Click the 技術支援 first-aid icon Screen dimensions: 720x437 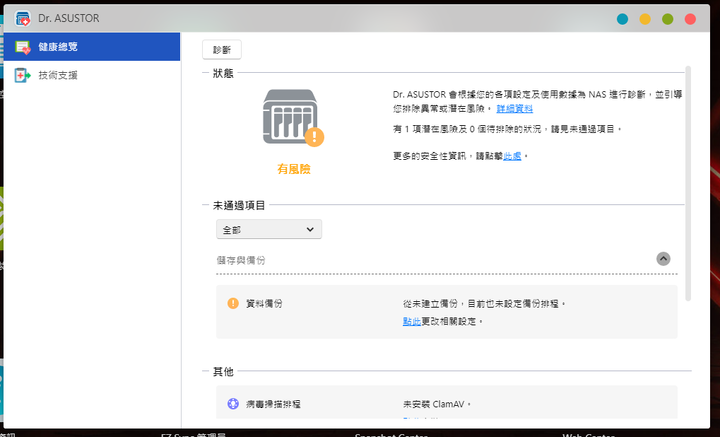22,75
